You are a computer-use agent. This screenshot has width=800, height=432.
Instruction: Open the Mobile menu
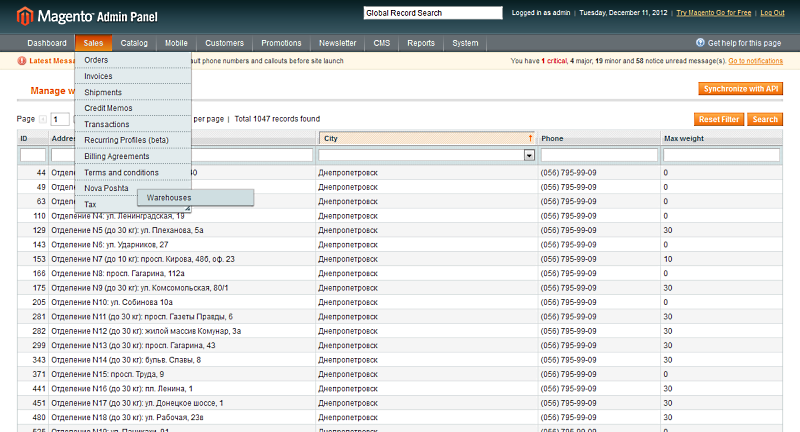click(176, 43)
